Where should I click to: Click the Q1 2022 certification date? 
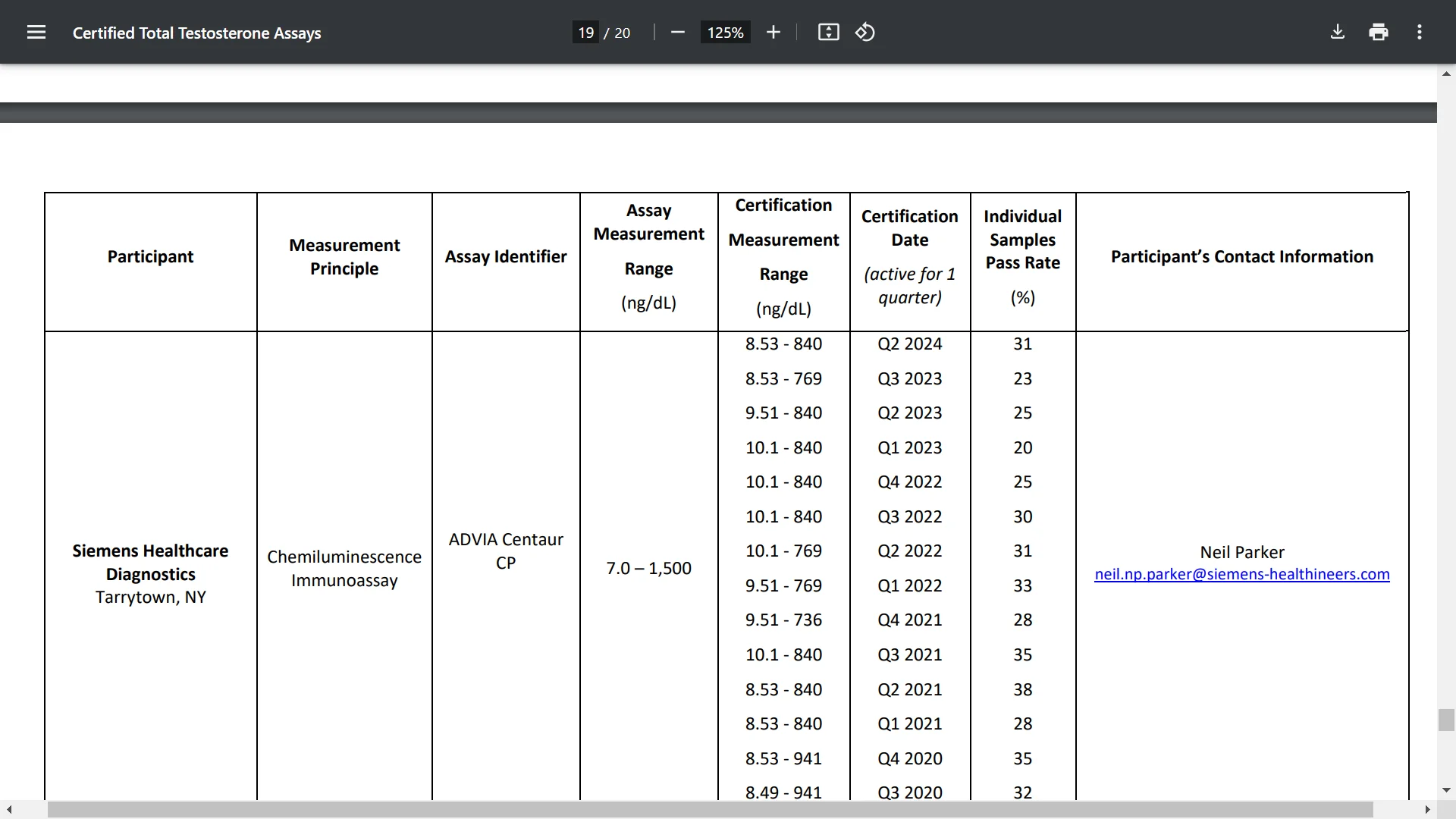[x=910, y=585]
